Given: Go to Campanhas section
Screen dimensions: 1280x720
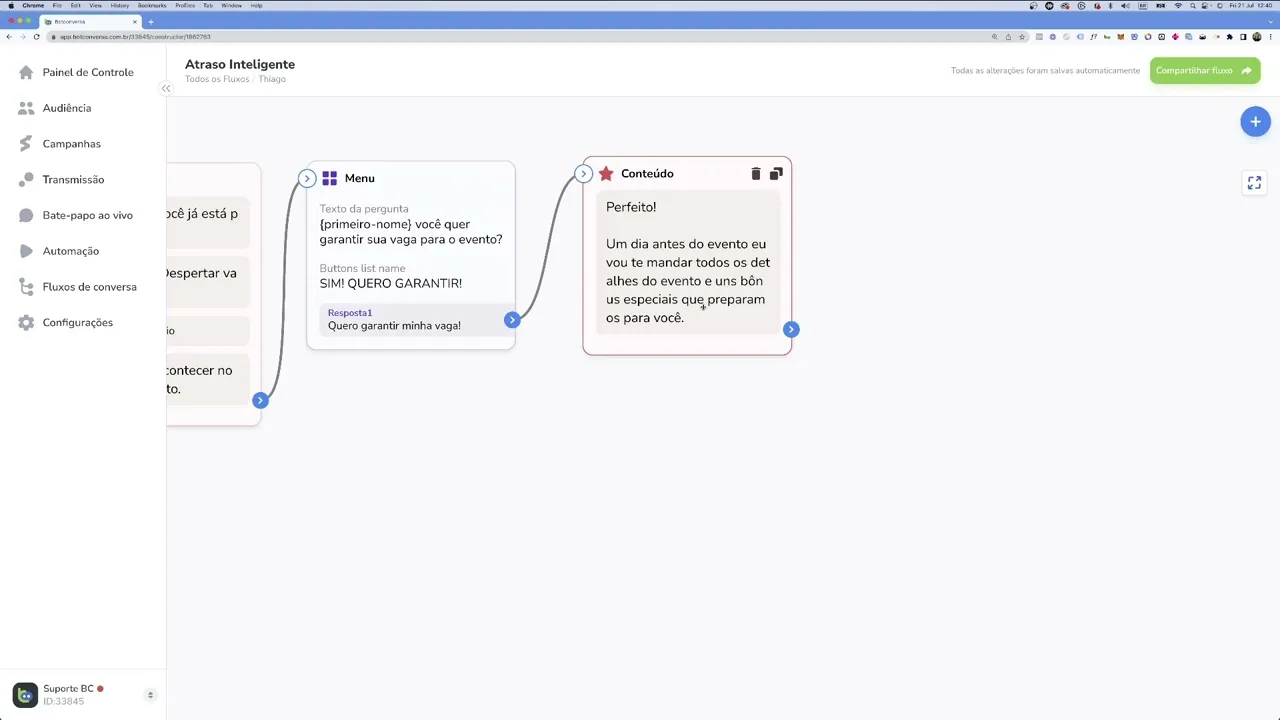Looking at the screenshot, I should [72, 144].
